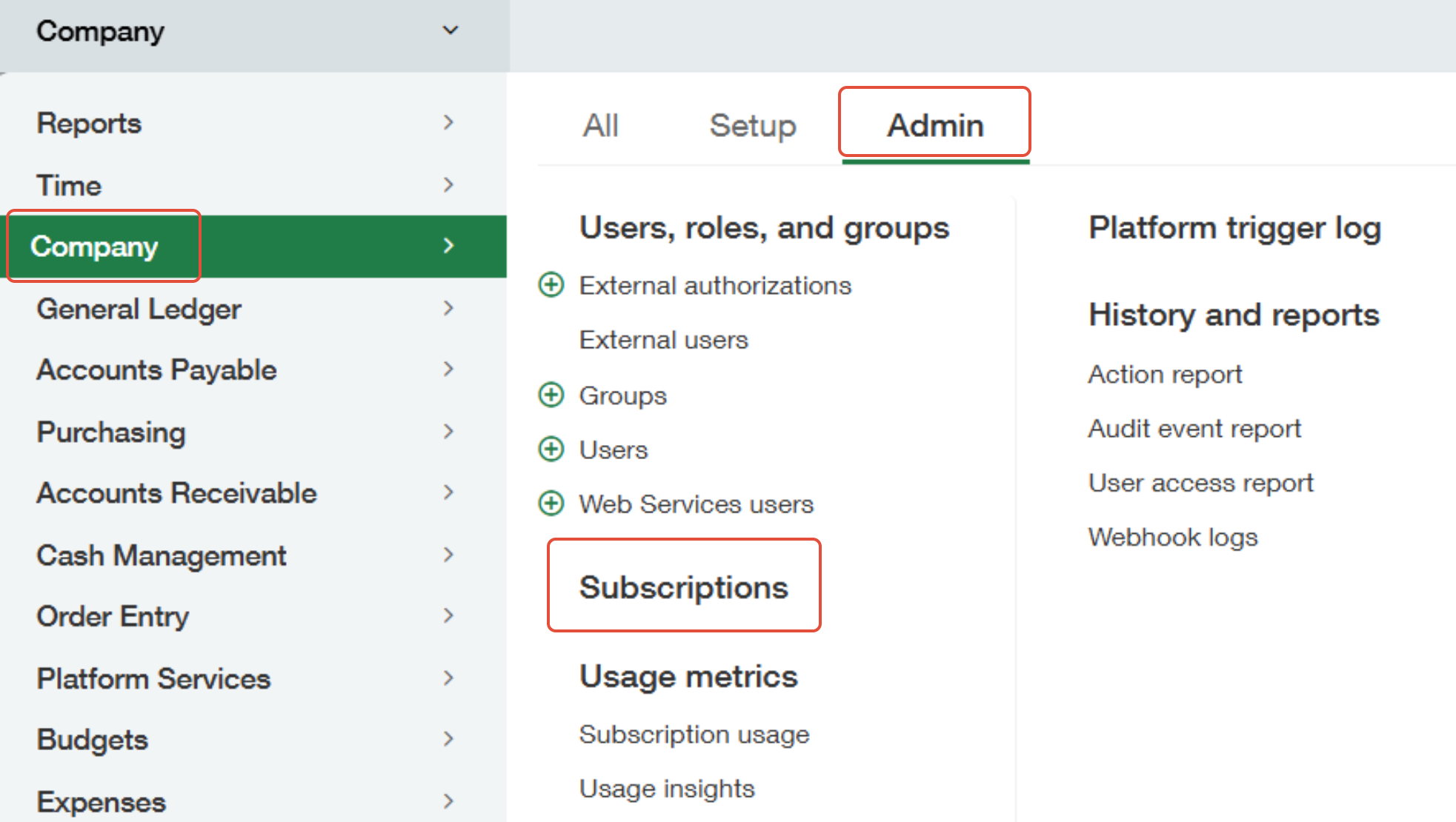This screenshot has width=1456, height=822.
Task: Click the add icon next to Groups
Action: point(551,395)
